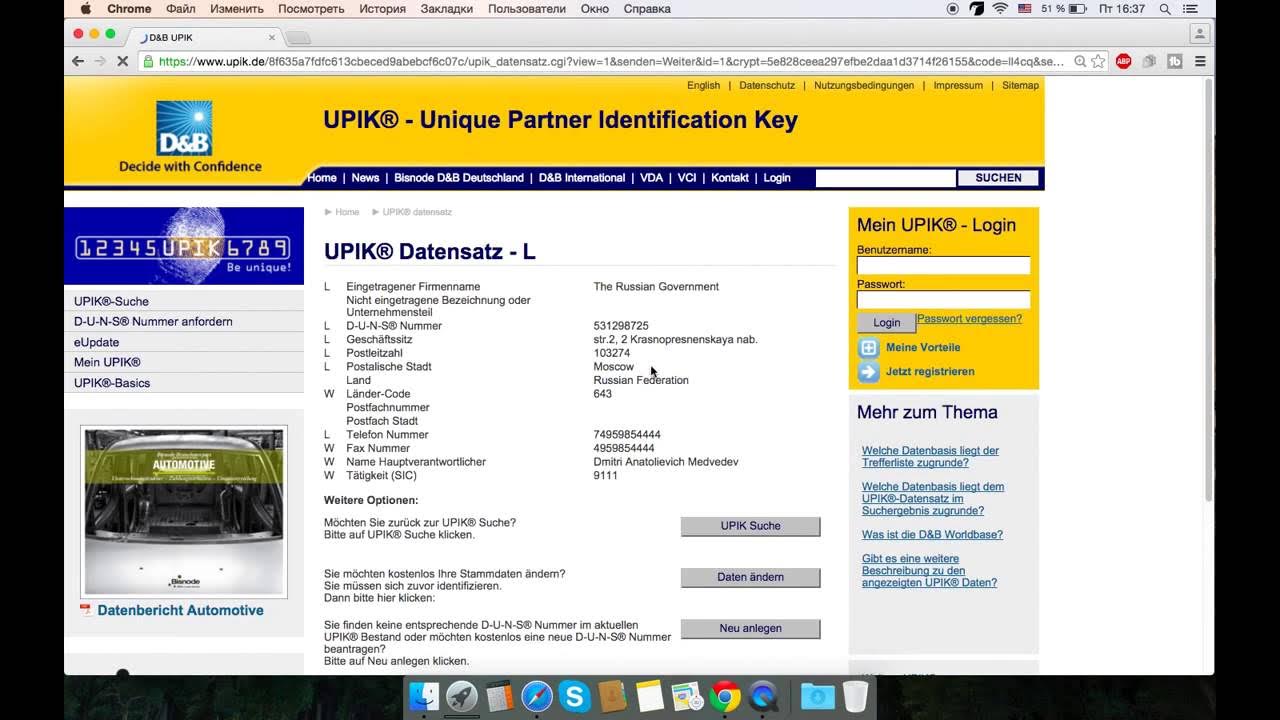Open a new tab next to D&B UPIK
This screenshot has width=1280, height=720.
click(x=298, y=38)
